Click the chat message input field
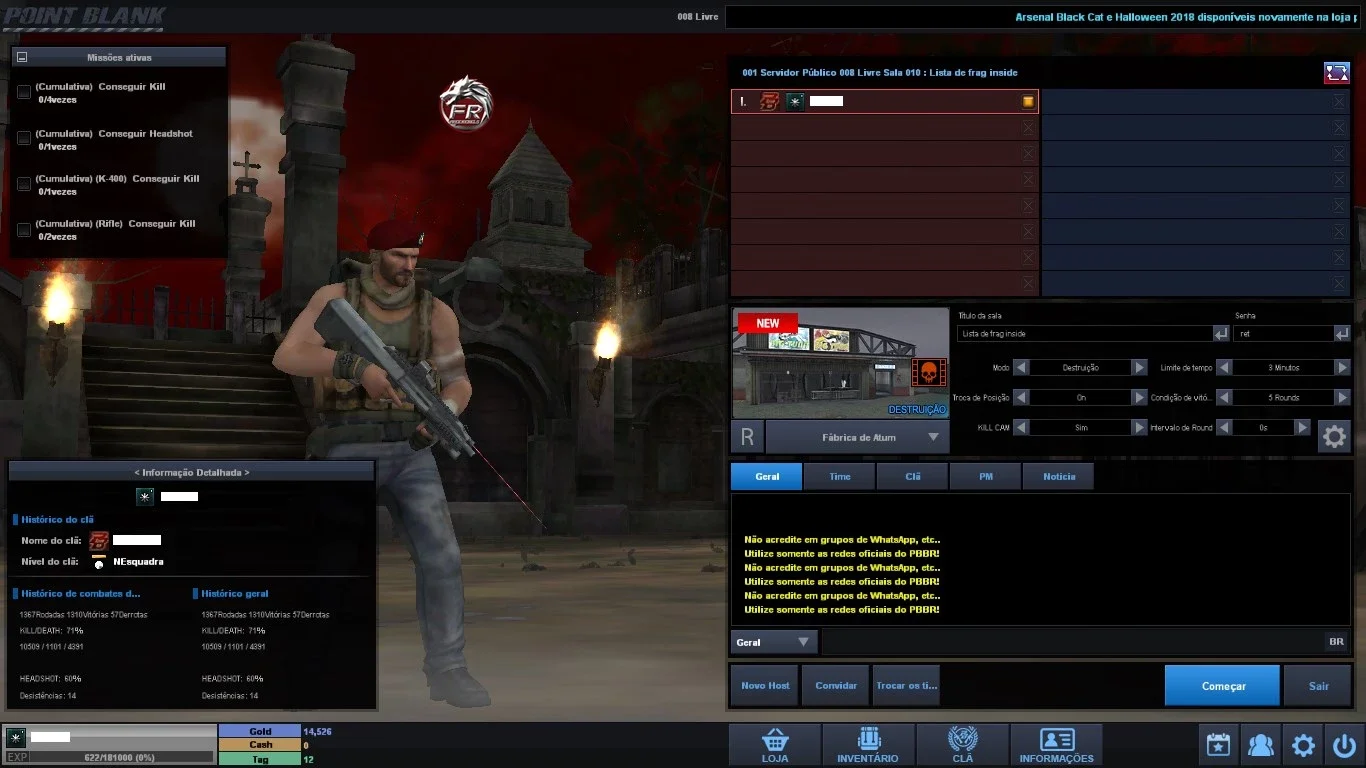1366x768 pixels. [x=1071, y=642]
